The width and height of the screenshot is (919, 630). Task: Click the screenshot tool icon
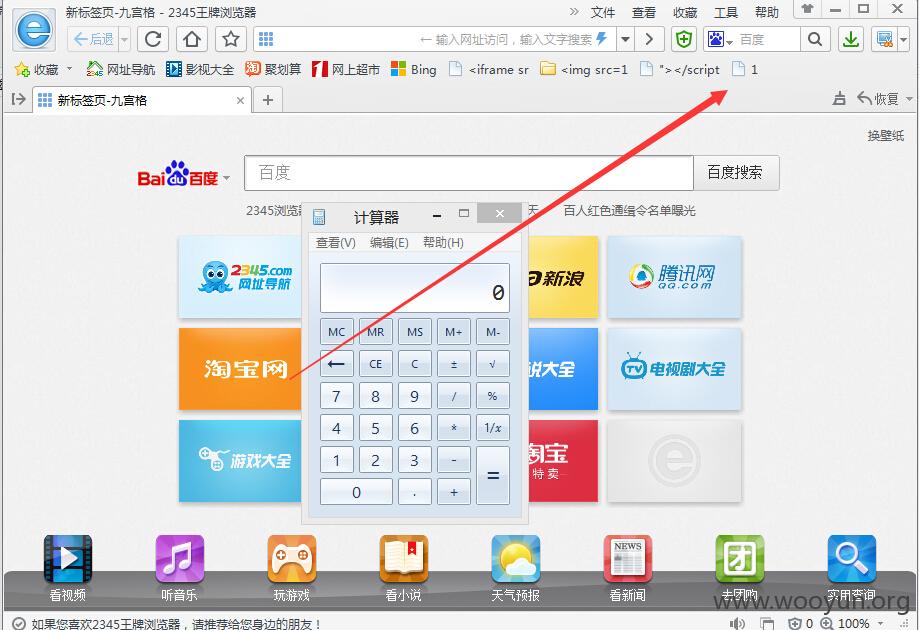[x=884, y=39]
